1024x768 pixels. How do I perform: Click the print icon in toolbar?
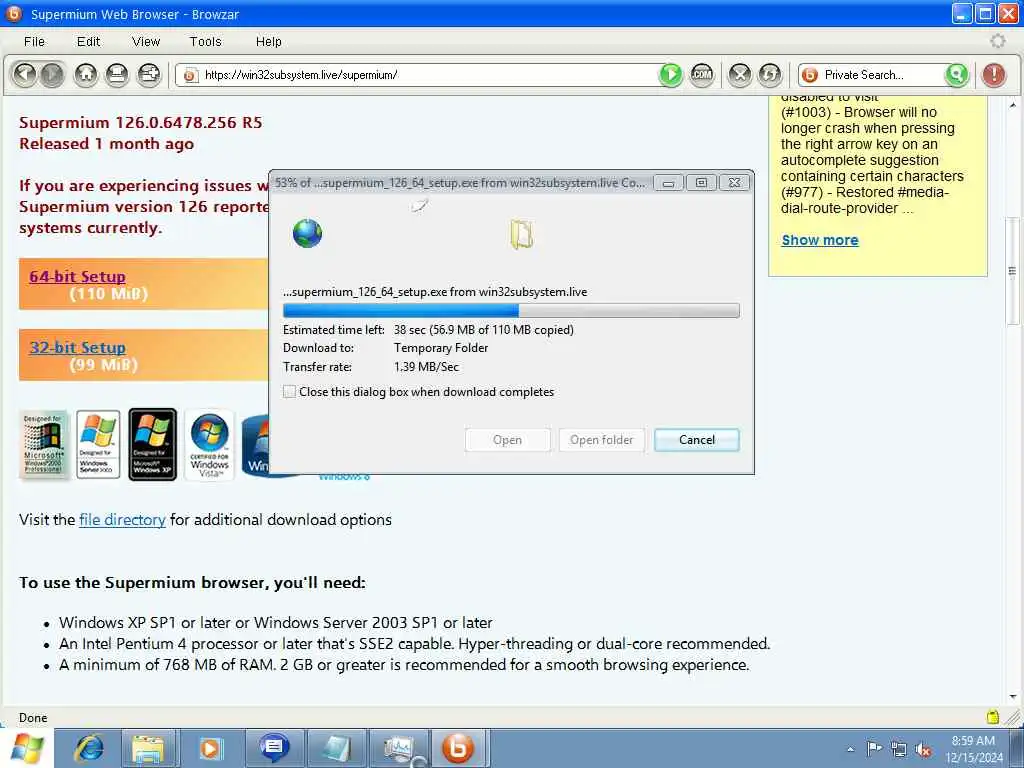[x=117, y=74]
